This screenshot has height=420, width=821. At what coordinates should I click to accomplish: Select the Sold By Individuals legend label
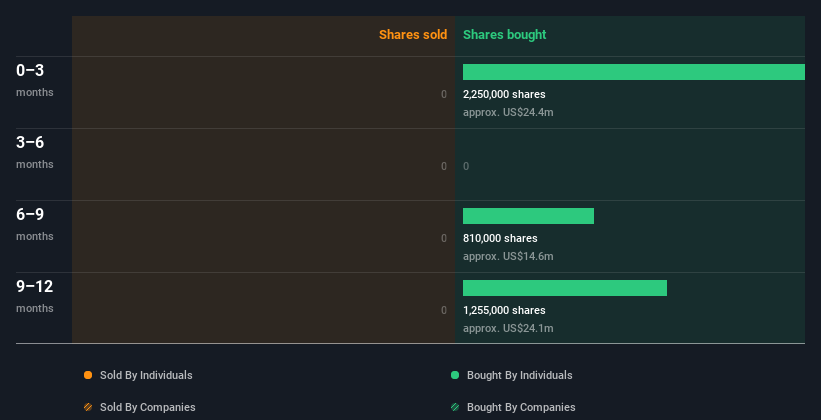pos(146,375)
